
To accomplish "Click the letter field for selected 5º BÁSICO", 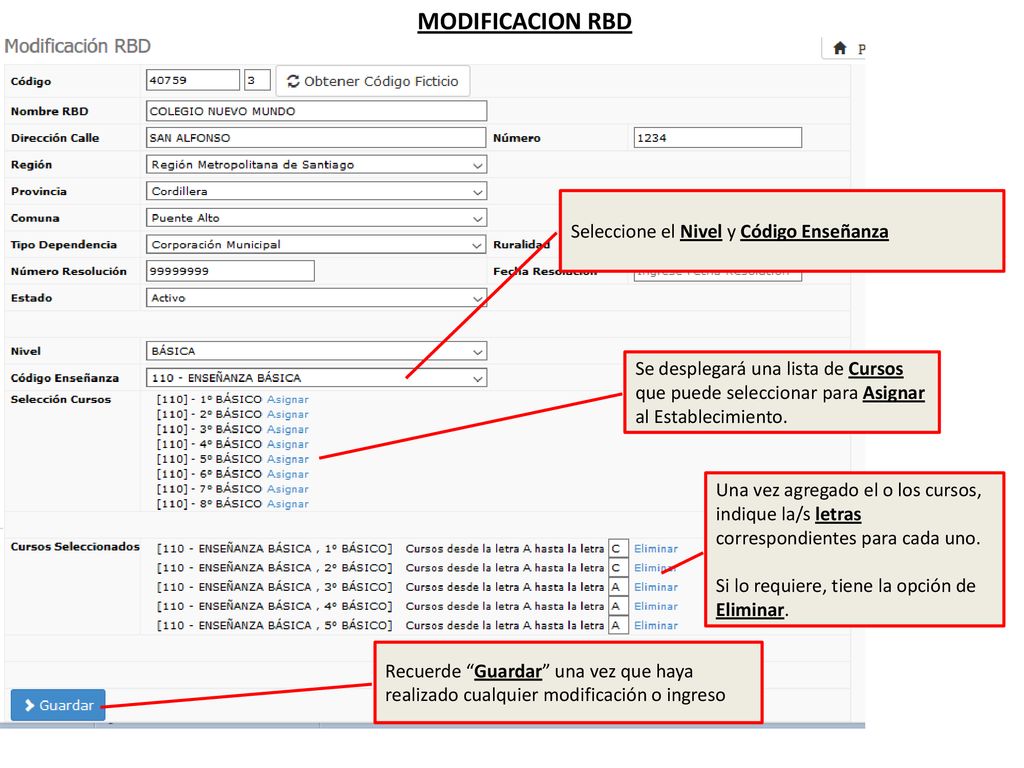I will click(x=618, y=625).
